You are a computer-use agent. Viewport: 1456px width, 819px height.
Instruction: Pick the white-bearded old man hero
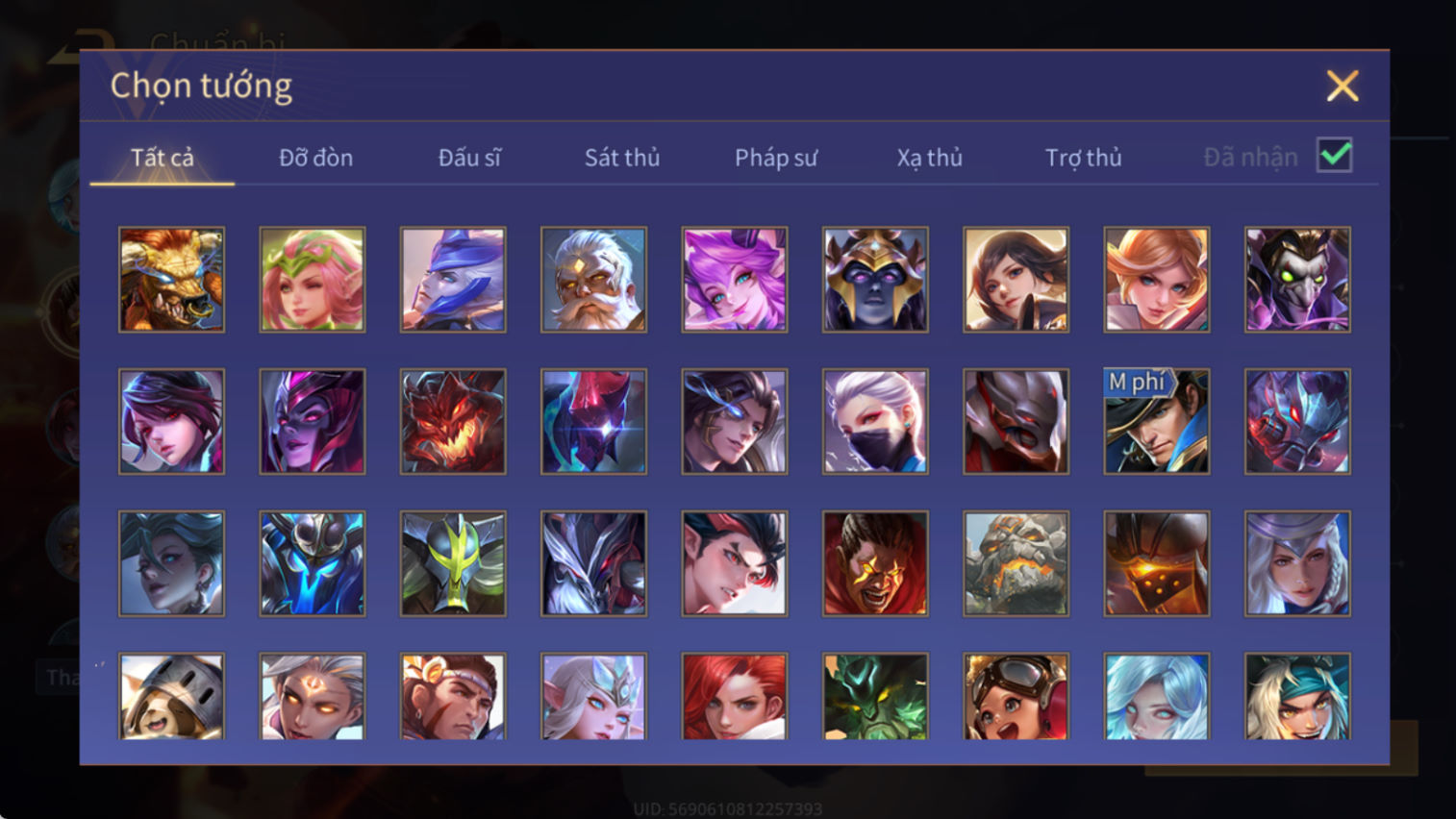point(593,280)
